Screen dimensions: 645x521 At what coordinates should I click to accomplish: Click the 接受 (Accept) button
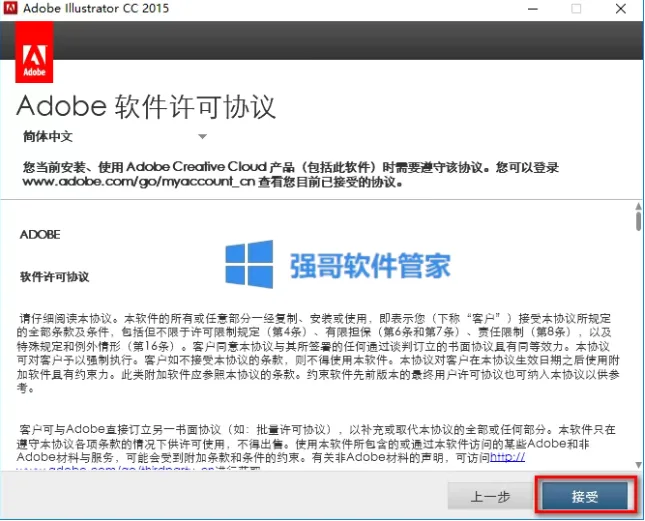click(585, 496)
